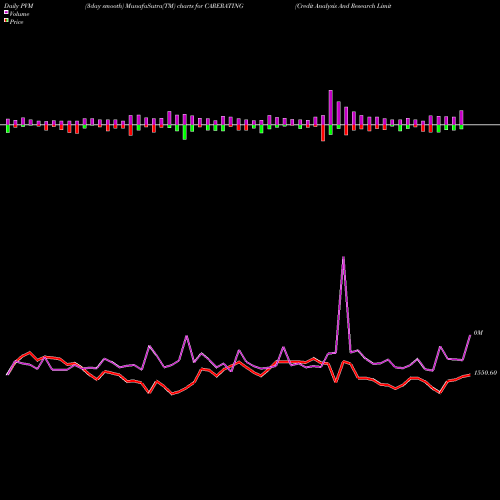Image resolution: width=500 pixels, height=500 pixels.
Task: Click the Credit Analysis And Research title text
Action: point(343,6)
